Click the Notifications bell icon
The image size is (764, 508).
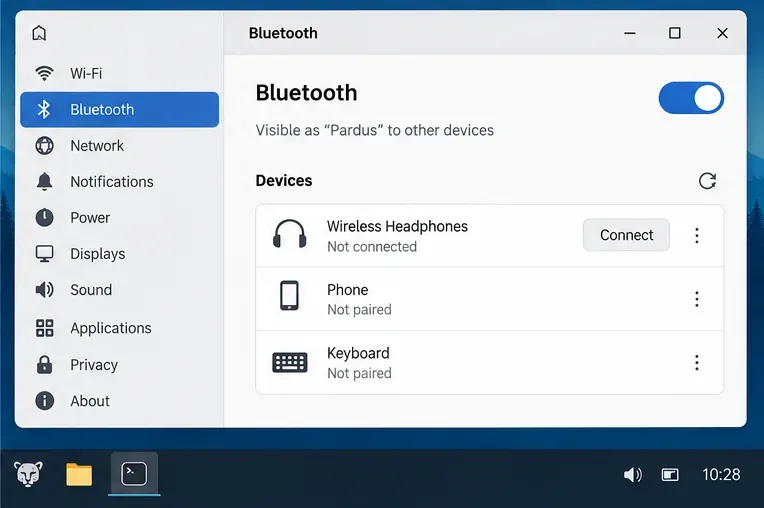tap(44, 182)
